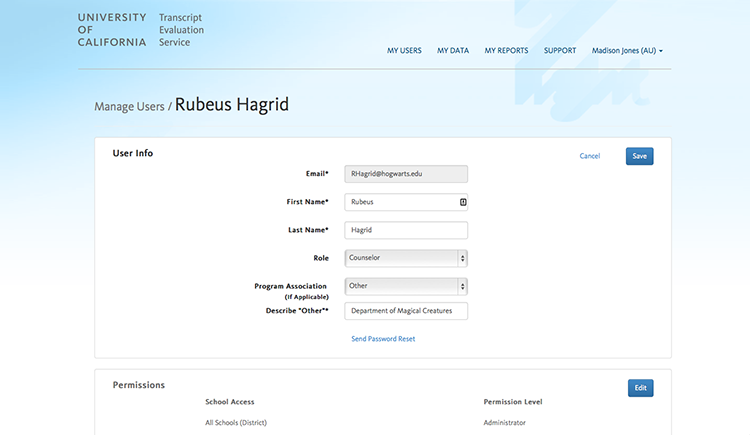
Task: Click the autofill icon in First Name field
Action: pos(462,202)
